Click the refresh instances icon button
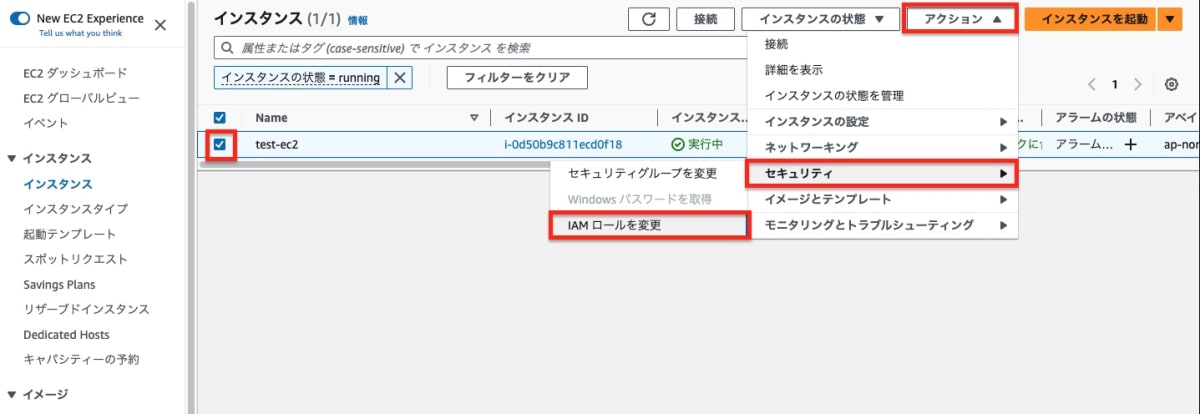1200x414 pixels. [649, 19]
